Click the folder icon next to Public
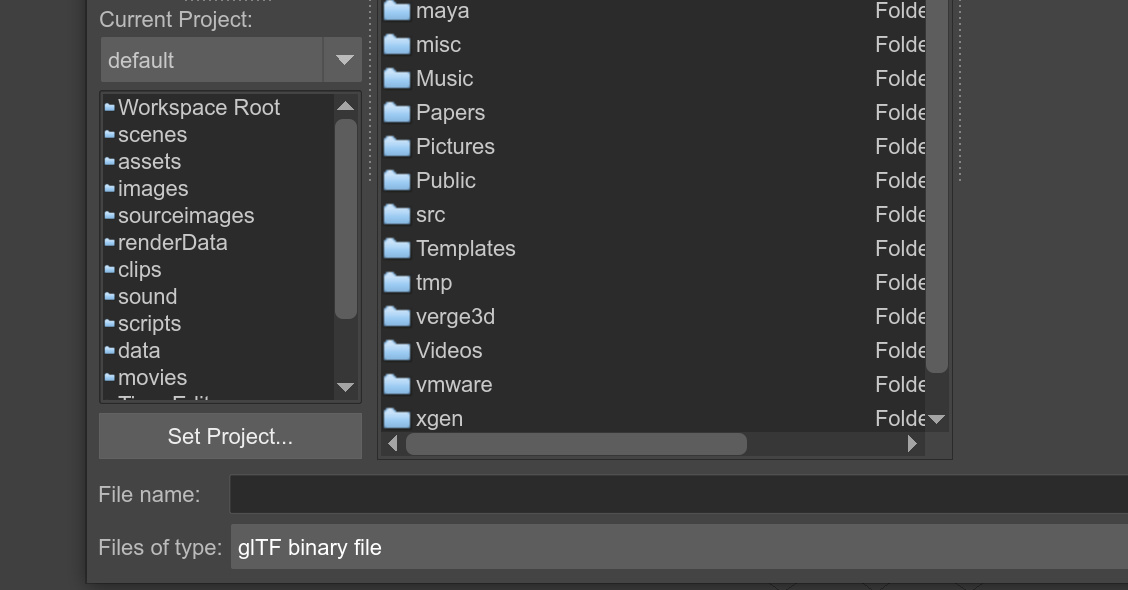The image size is (1128, 590). pyautogui.click(x=396, y=180)
